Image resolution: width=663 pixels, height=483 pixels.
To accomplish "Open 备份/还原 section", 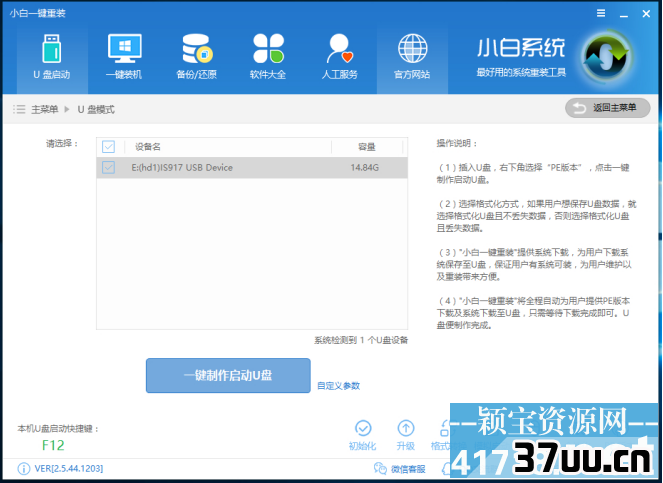I will point(197,58).
